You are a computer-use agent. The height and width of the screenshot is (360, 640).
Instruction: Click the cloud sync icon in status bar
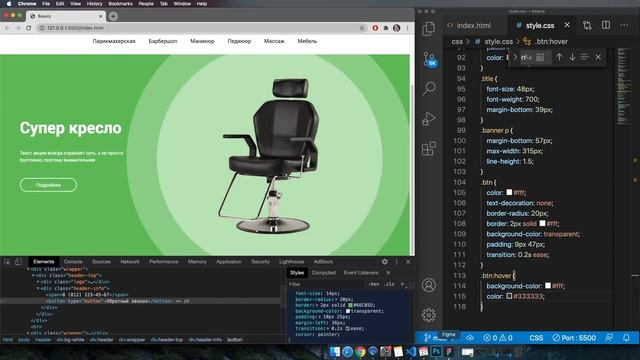pos(470,338)
